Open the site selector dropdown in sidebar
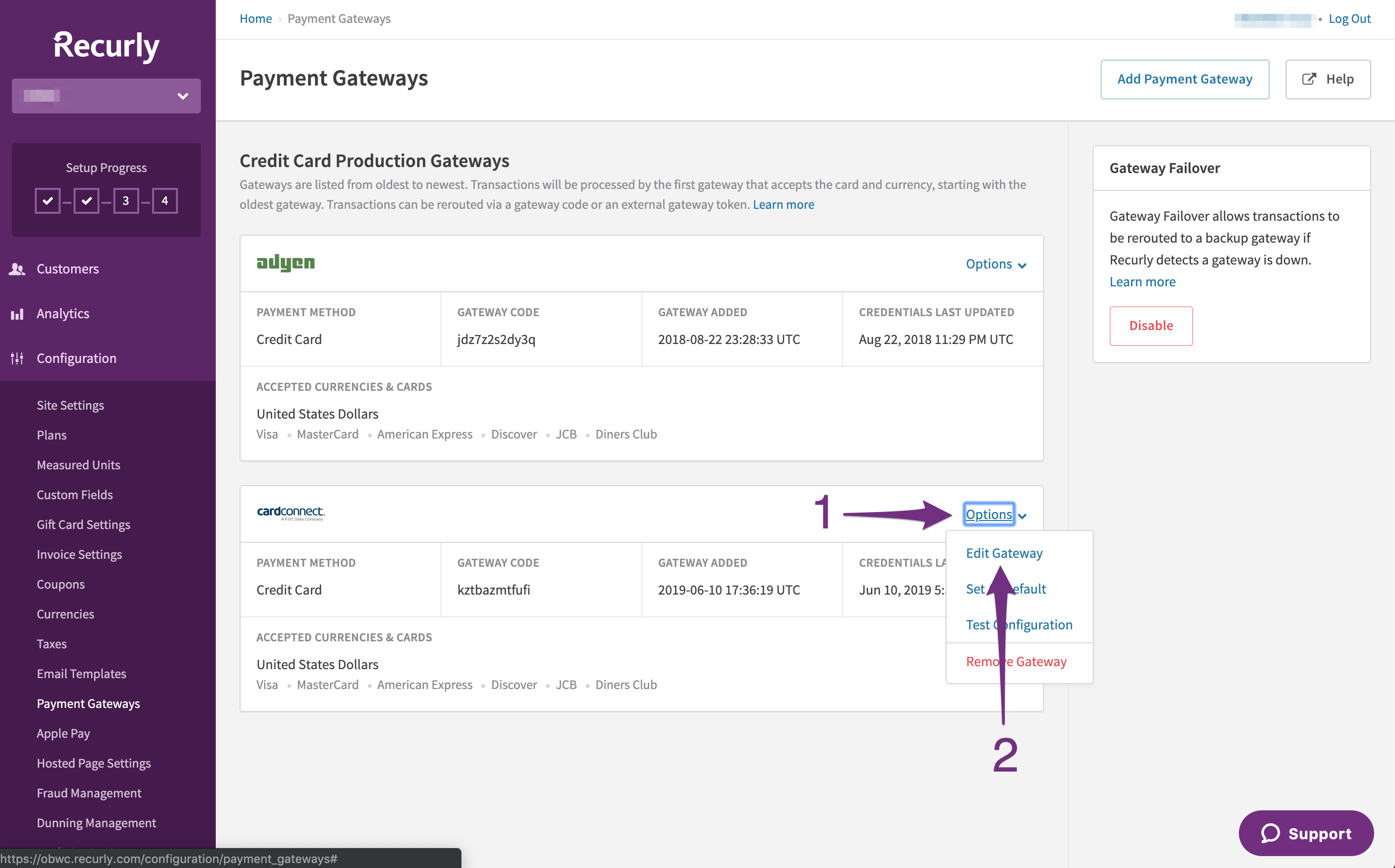The height and width of the screenshot is (868, 1395). (106, 96)
